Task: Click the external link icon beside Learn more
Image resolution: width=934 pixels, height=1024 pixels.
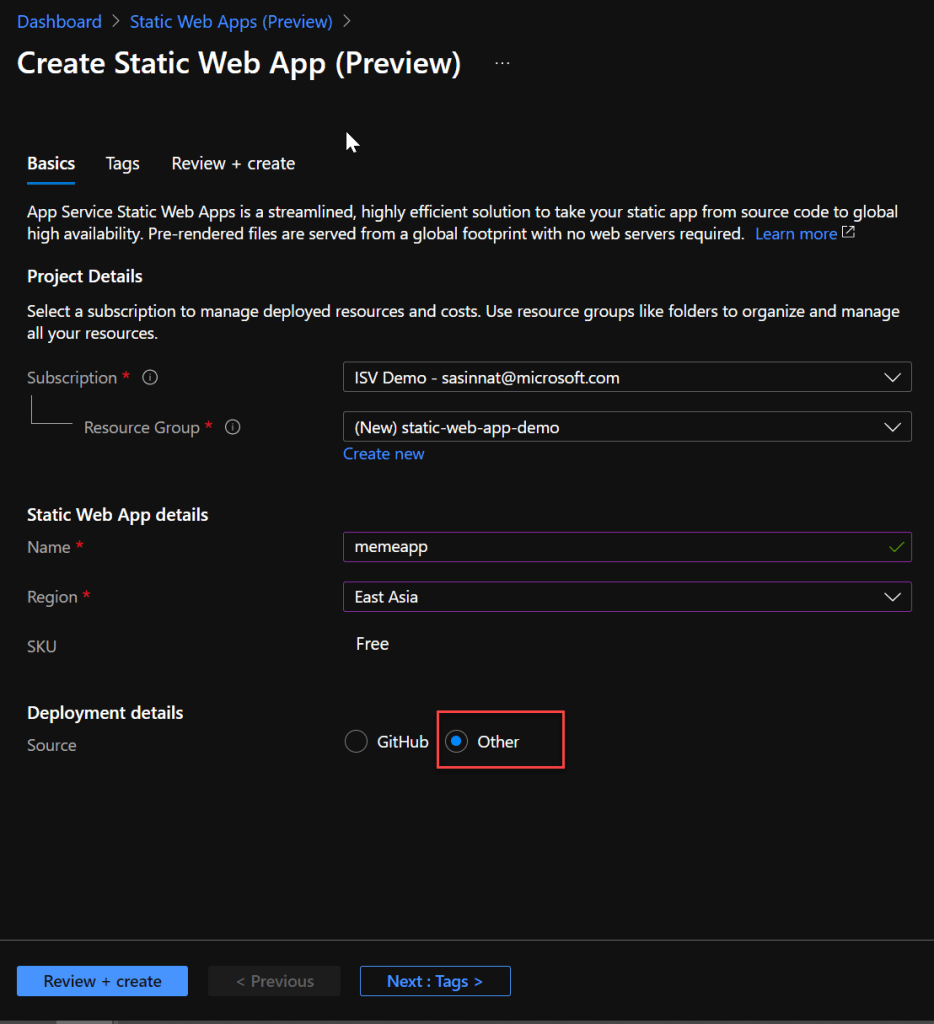Action: (848, 232)
